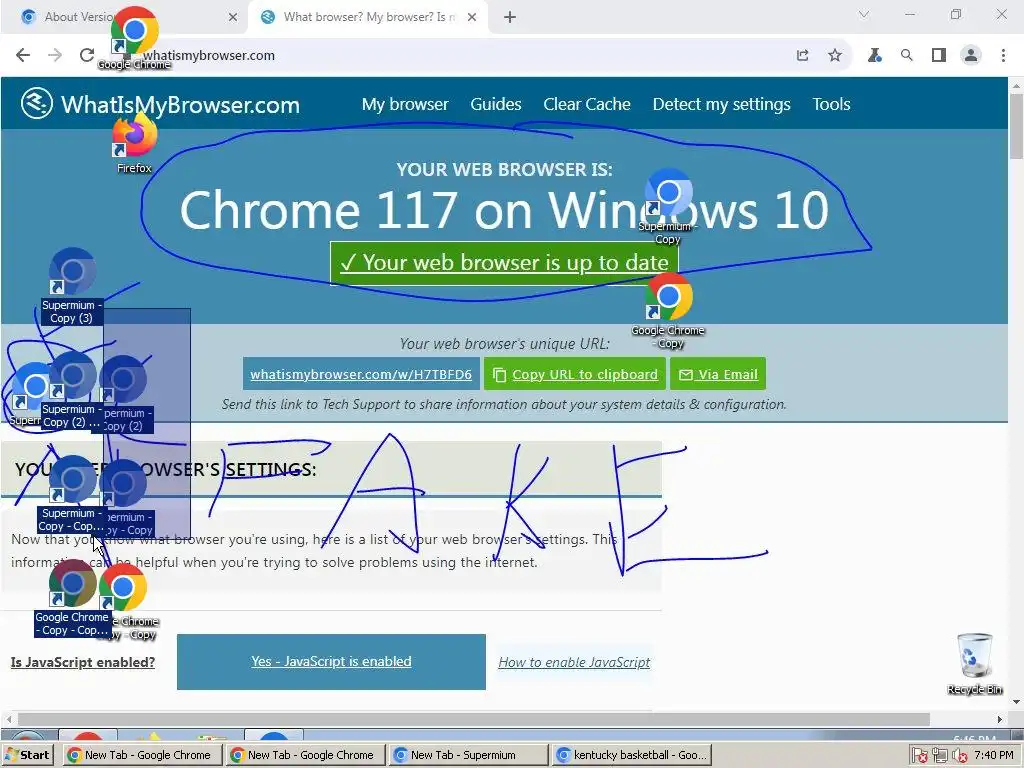Expand the tab search chevron
1024x768 pixels.
click(863, 14)
